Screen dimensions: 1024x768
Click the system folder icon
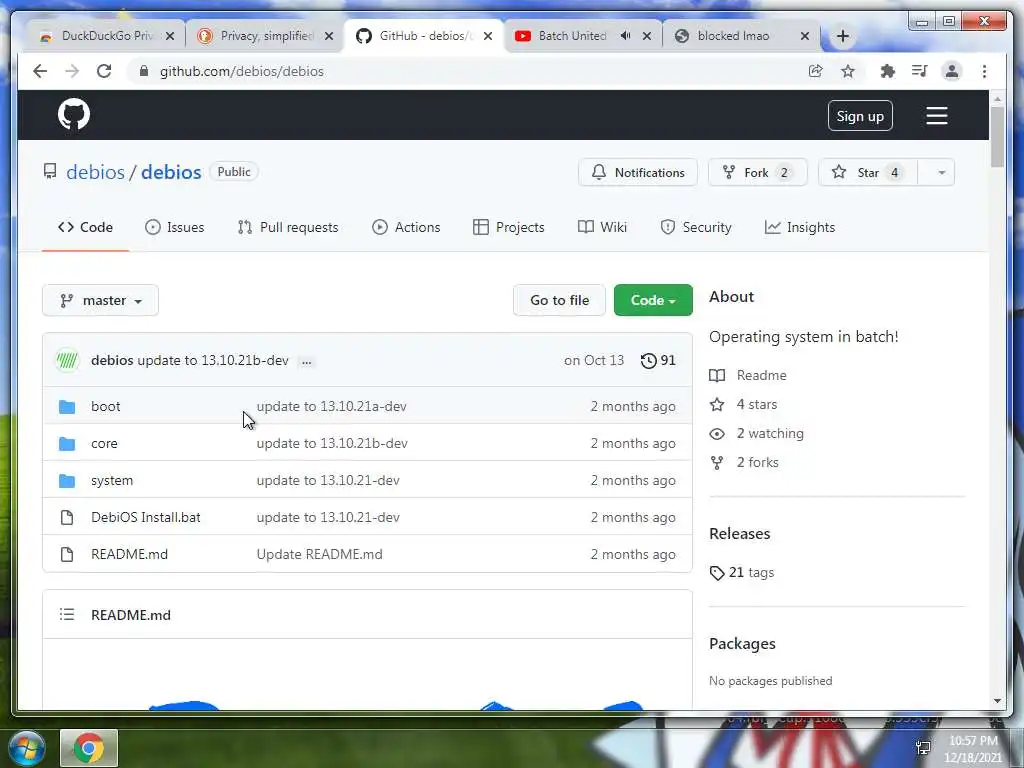coord(67,481)
